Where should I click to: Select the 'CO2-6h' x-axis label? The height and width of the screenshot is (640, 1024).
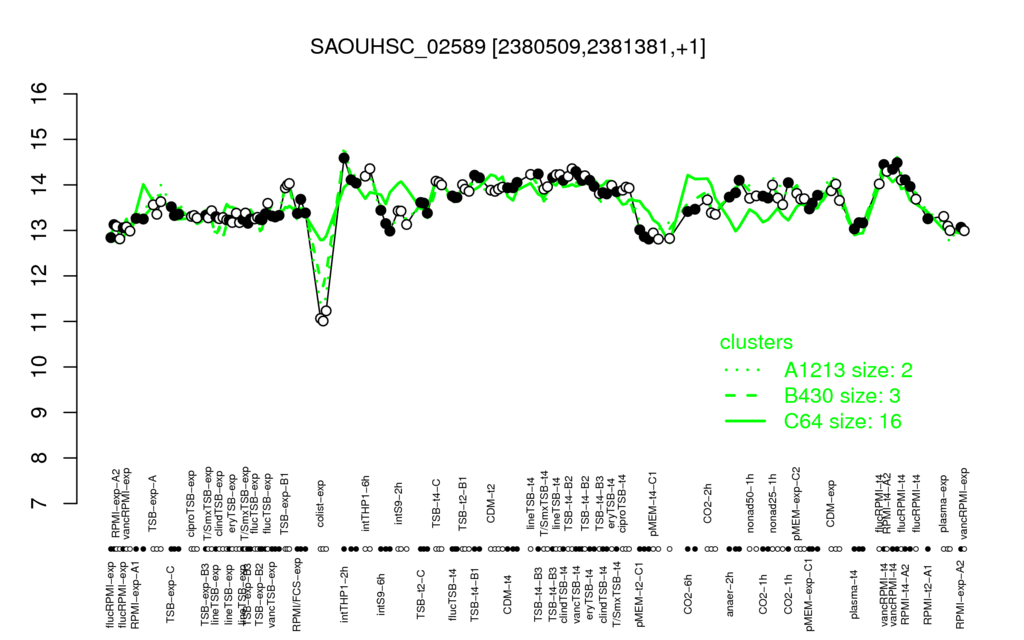coord(687,594)
